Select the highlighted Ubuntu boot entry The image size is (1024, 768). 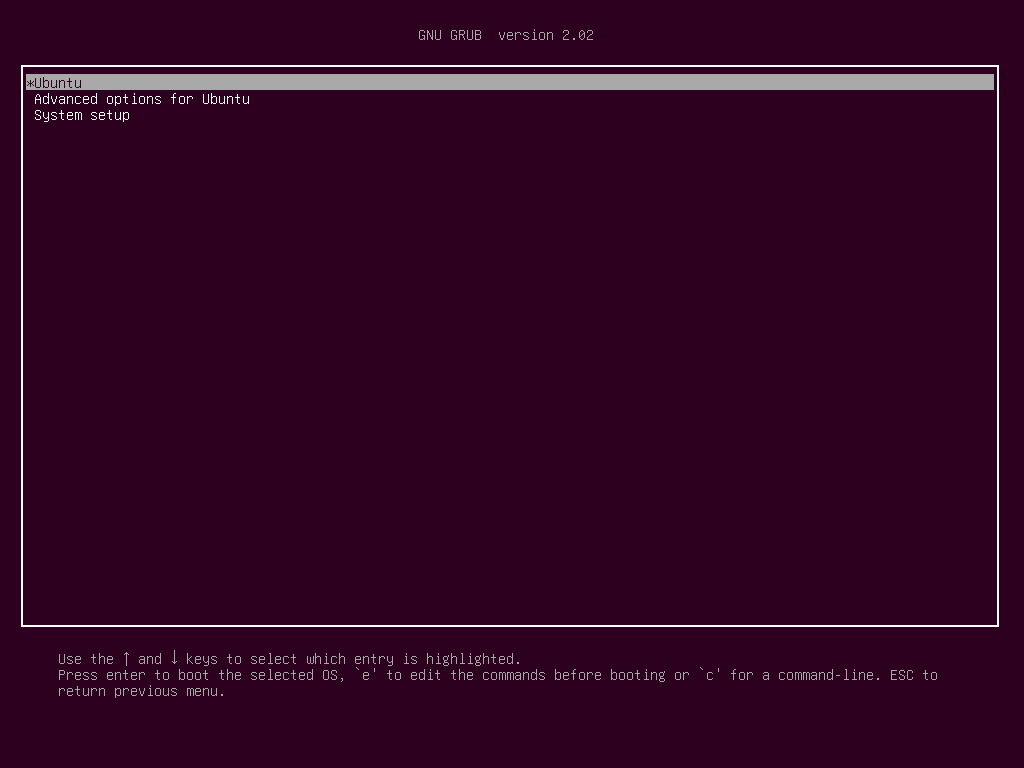tap(509, 82)
